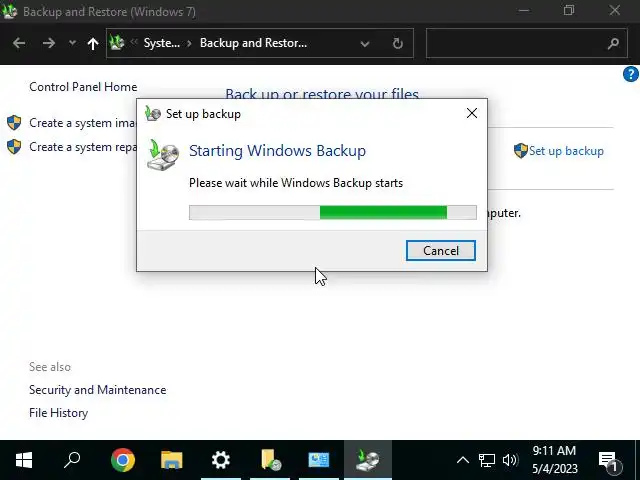Open the Control Panel taskbar icon
This screenshot has height=480, width=640.
coord(319,460)
